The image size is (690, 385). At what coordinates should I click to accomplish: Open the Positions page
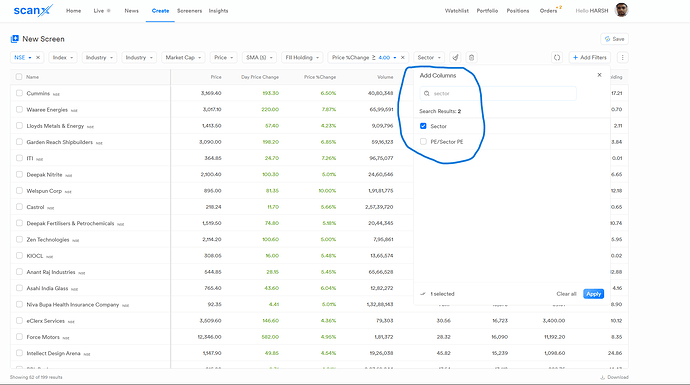click(518, 11)
